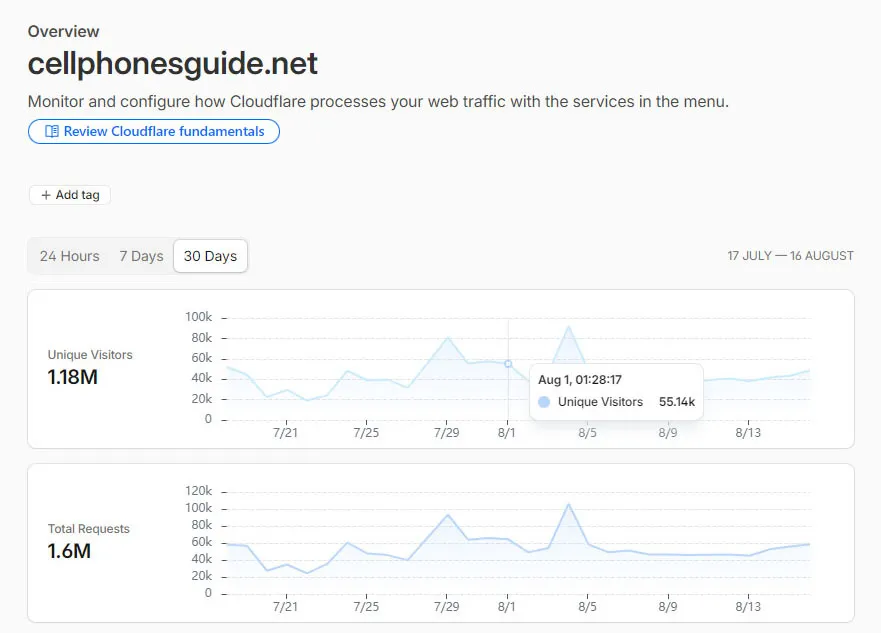Switch to the 7 Days view
881x633 pixels.
point(141,256)
